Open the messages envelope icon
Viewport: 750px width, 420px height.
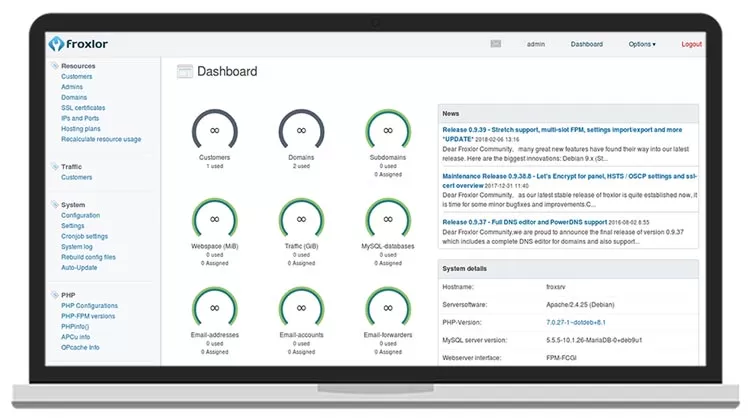[x=496, y=44]
